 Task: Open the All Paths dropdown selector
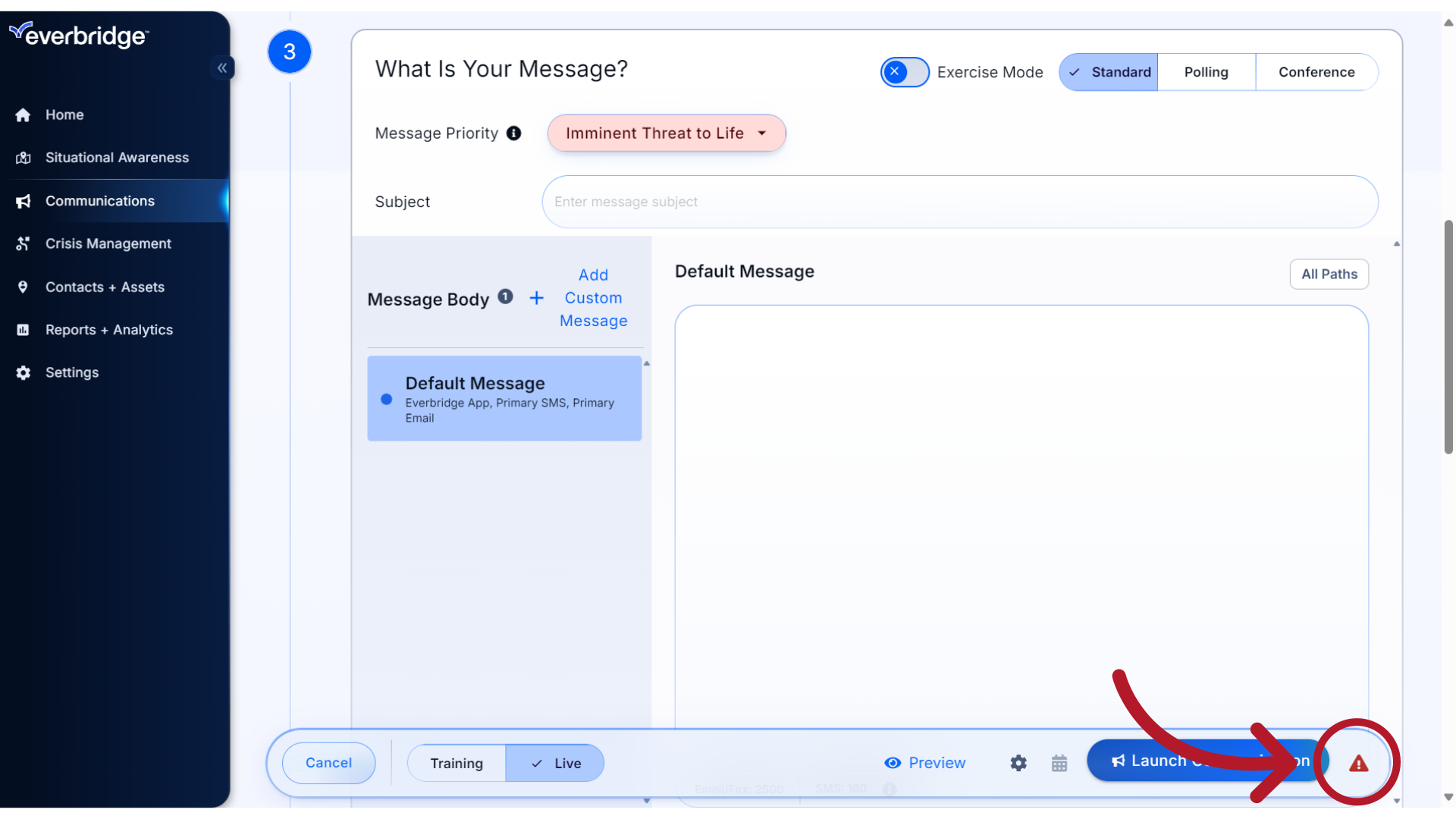(1329, 273)
